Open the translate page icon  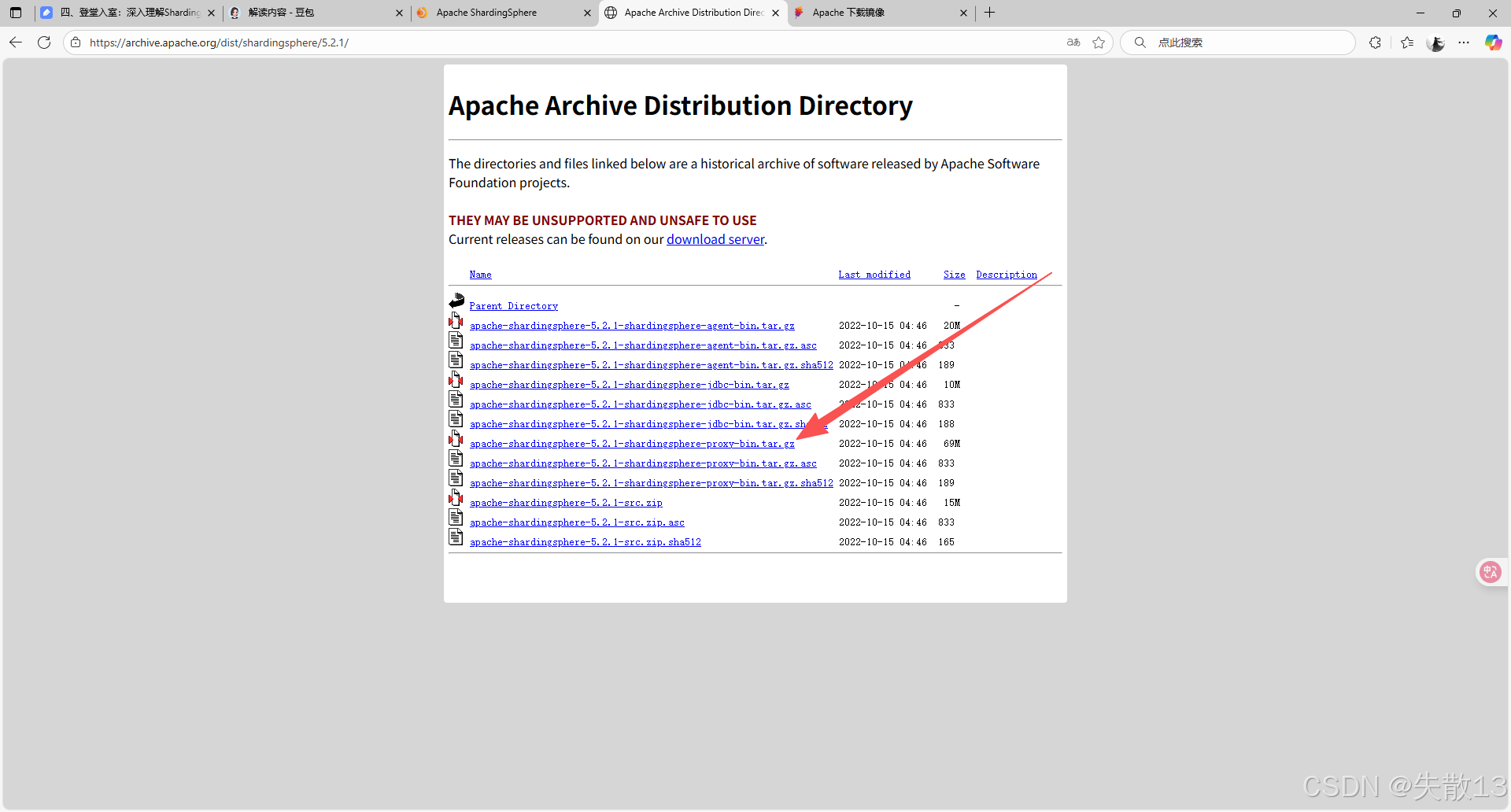[x=1073, y=42]
